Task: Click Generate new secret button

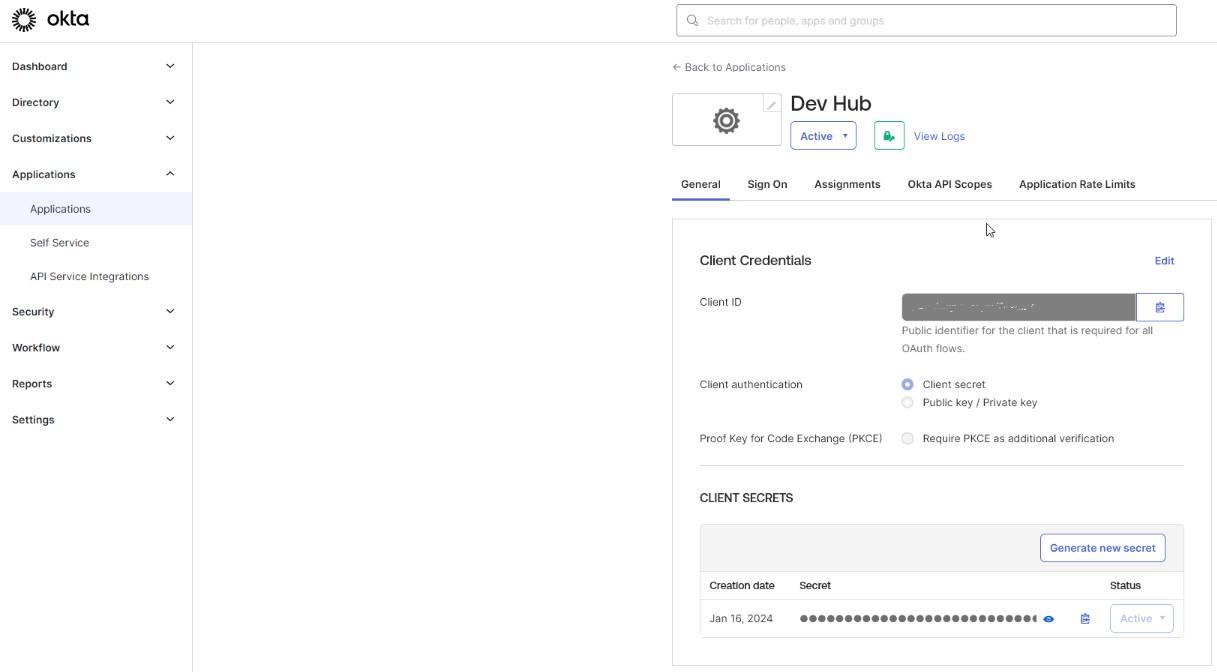Action: tap(1102, 548)
